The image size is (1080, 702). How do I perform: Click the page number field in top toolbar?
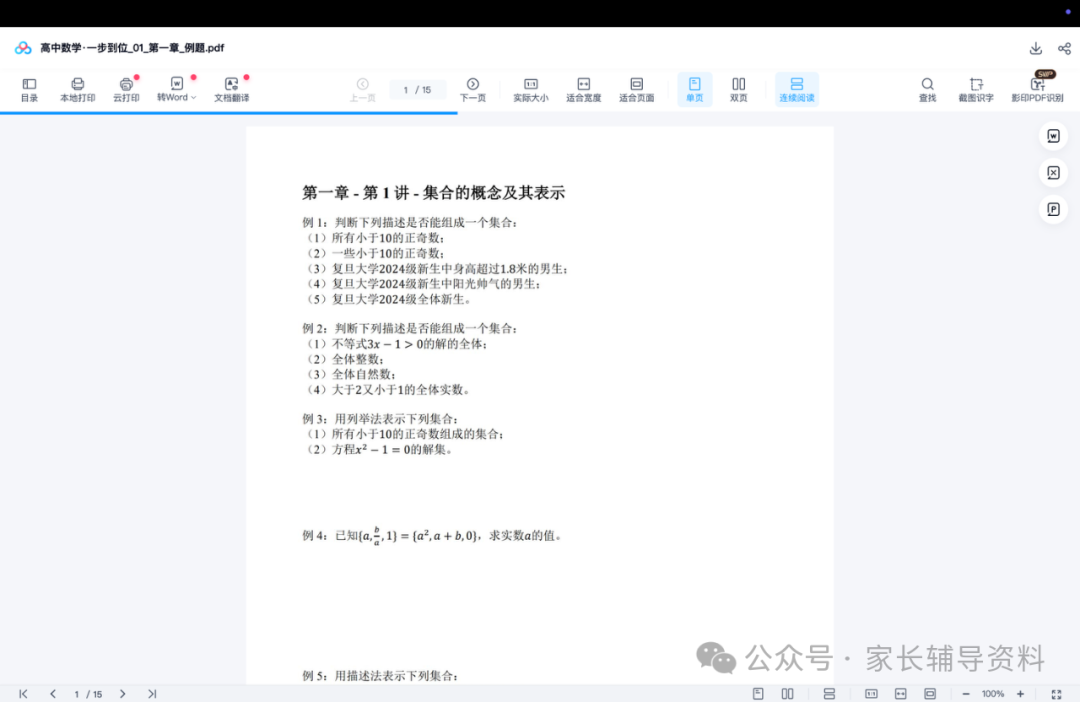(x=417, y=90)
